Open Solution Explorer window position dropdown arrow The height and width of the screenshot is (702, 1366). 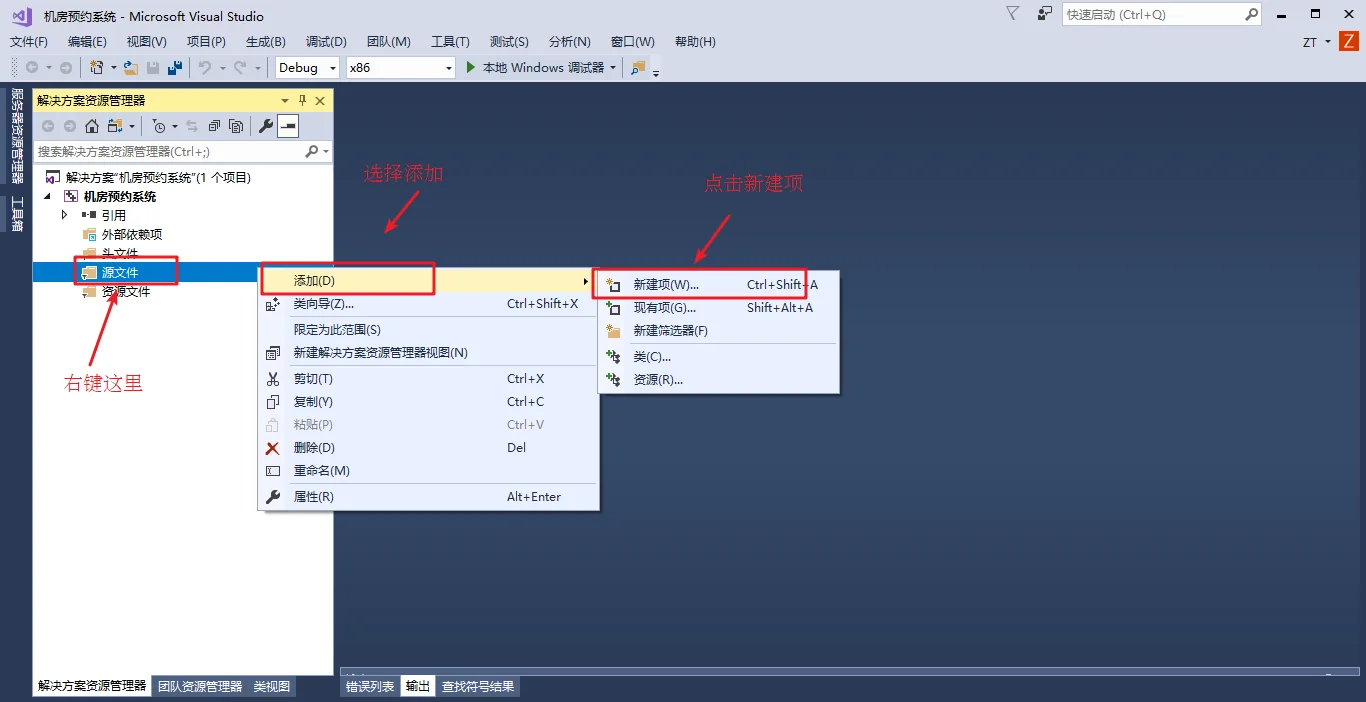point(285,101)
